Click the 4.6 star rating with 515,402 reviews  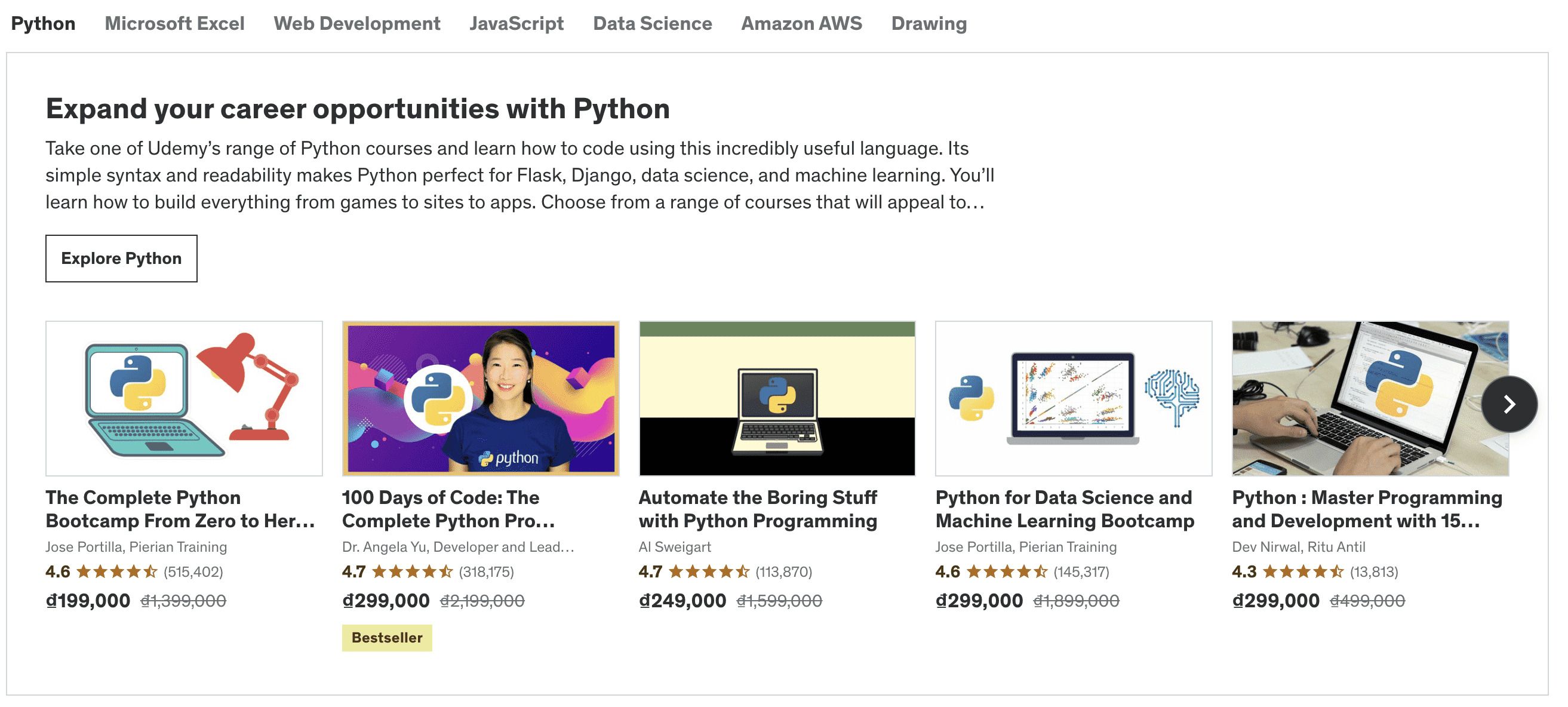click(134, 572)
